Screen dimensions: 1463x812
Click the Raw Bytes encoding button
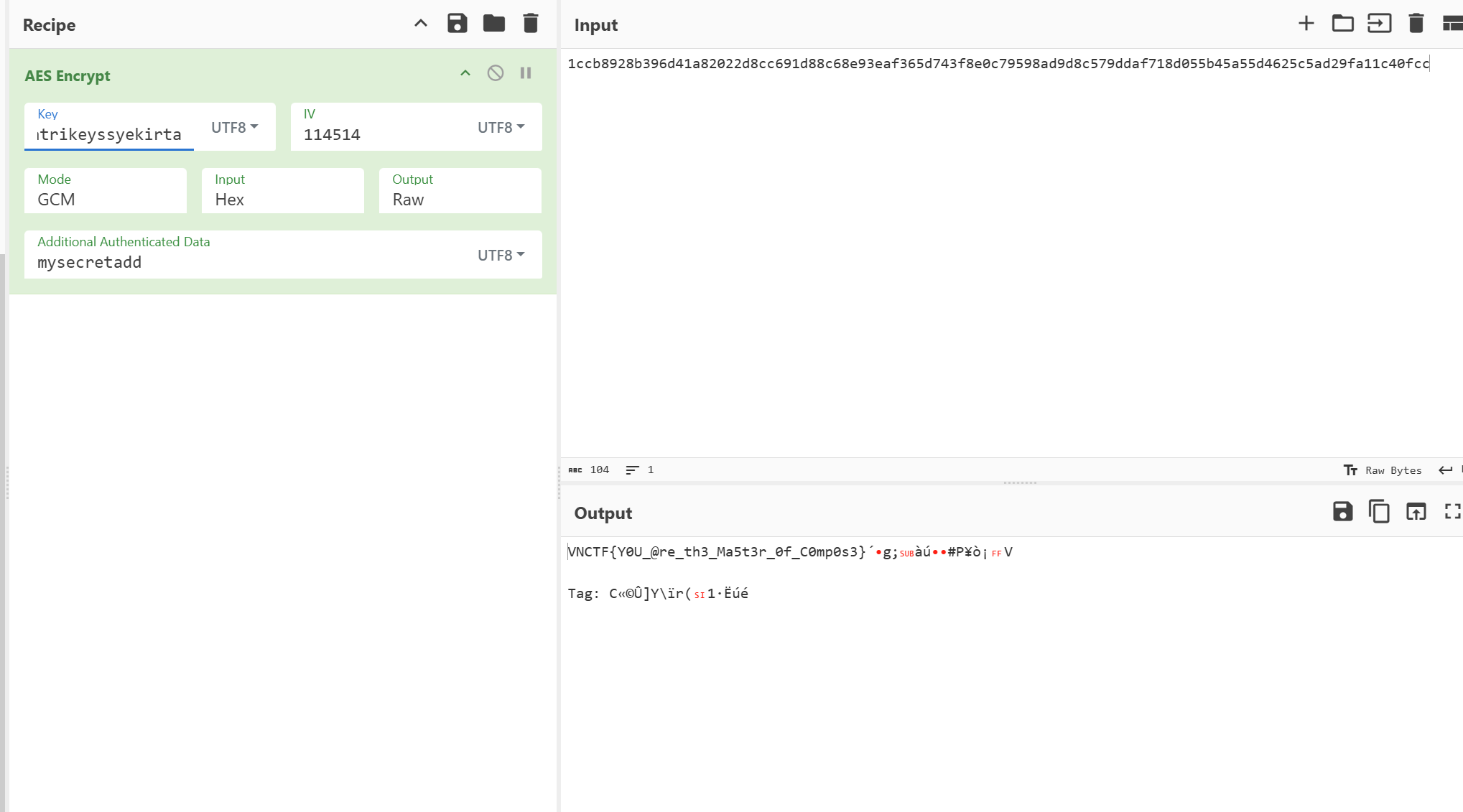point(1383,470)
